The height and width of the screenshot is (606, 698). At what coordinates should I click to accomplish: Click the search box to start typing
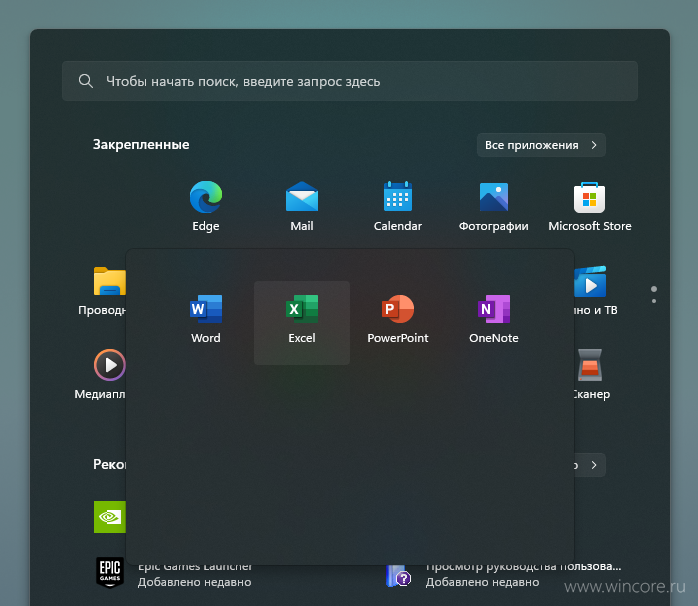tap(350, 81)
